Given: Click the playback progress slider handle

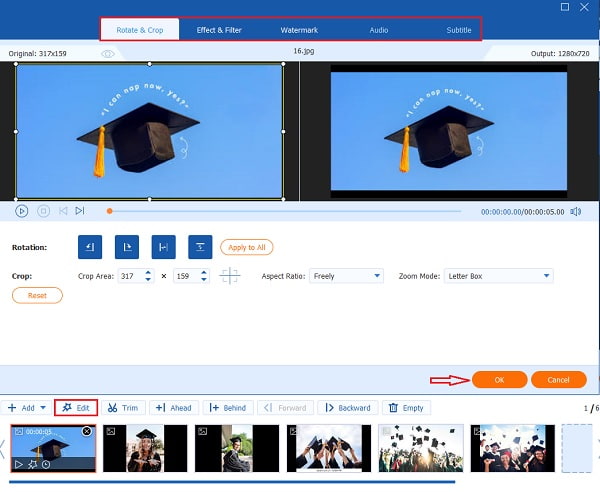Looking at the screenshot, I should [x=109, y=211].
